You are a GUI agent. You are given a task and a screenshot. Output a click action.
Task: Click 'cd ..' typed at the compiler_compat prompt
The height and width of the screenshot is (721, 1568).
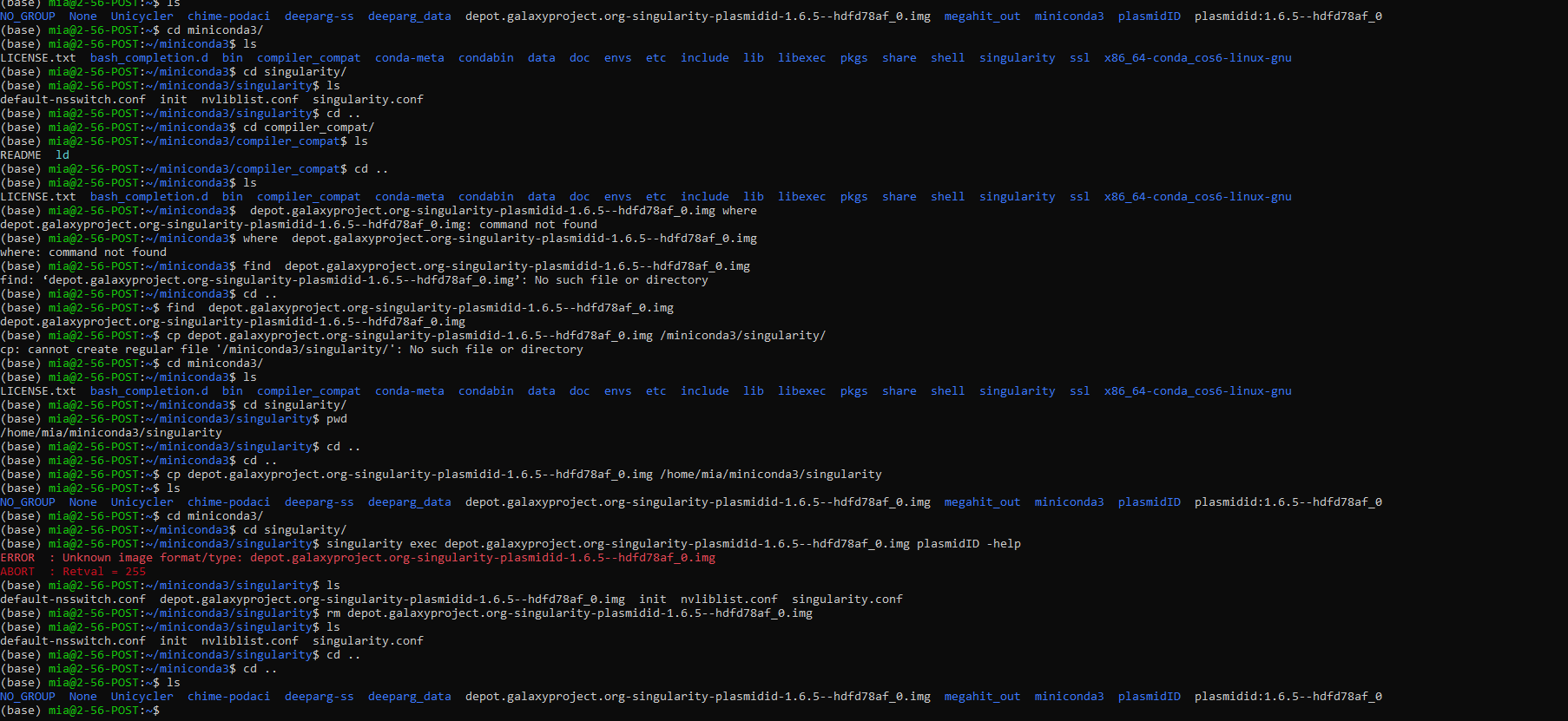[372, 169]
